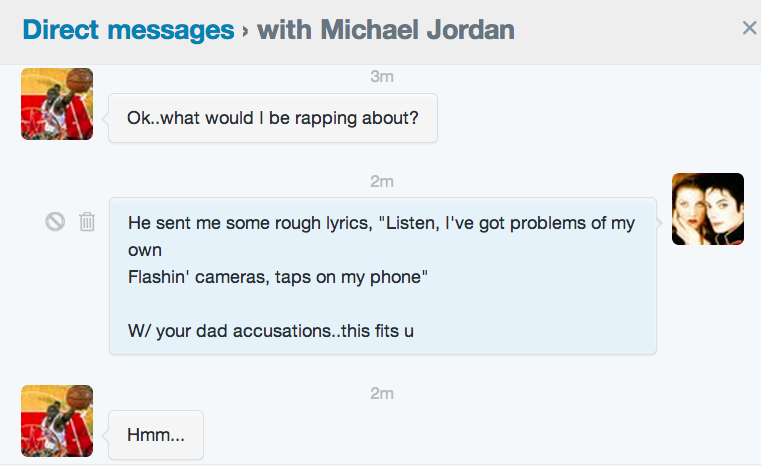Open the avatar next to the 'Hmm...' message
The image size is (761, 466).
(57, 421)
